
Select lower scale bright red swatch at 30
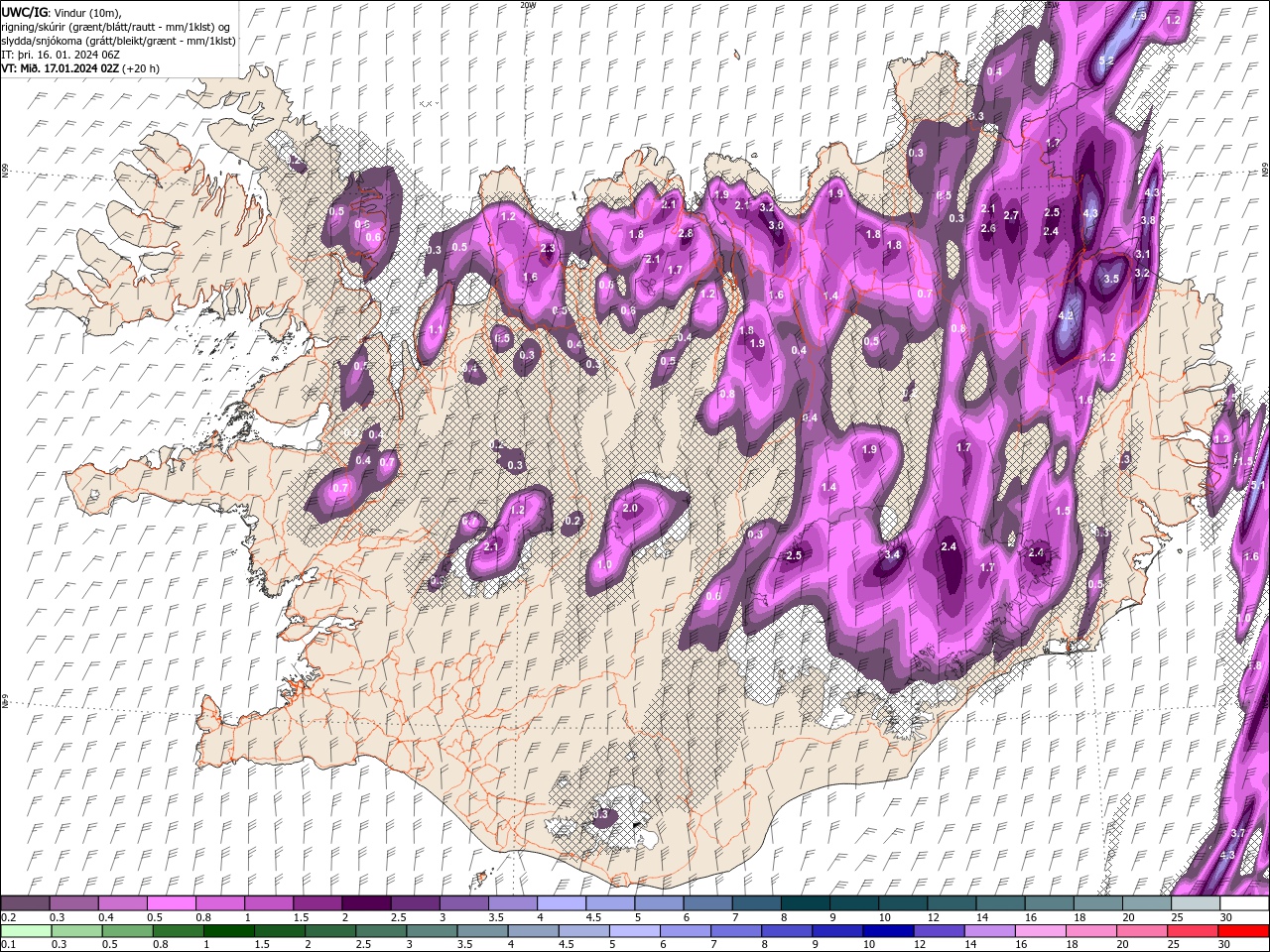click(x=1244, y=931)
